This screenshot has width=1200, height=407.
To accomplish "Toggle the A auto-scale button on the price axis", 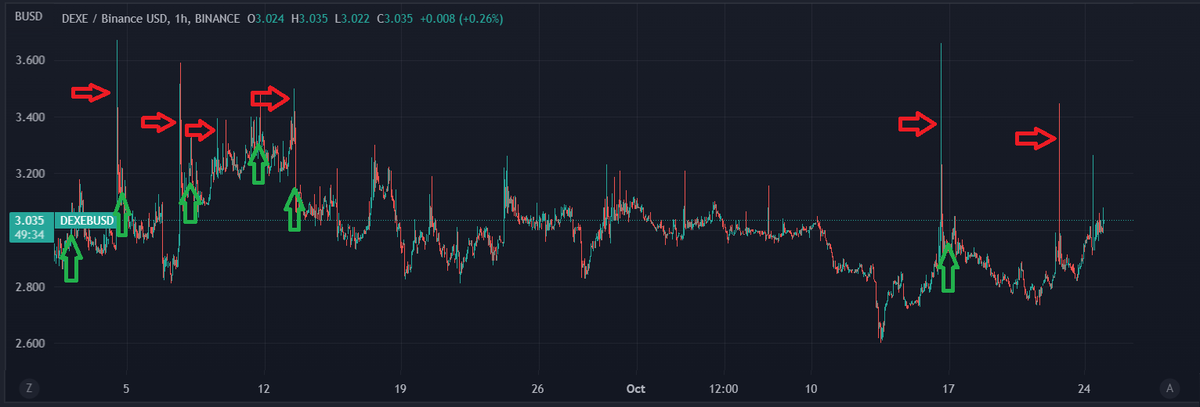I will [1169, 387].
